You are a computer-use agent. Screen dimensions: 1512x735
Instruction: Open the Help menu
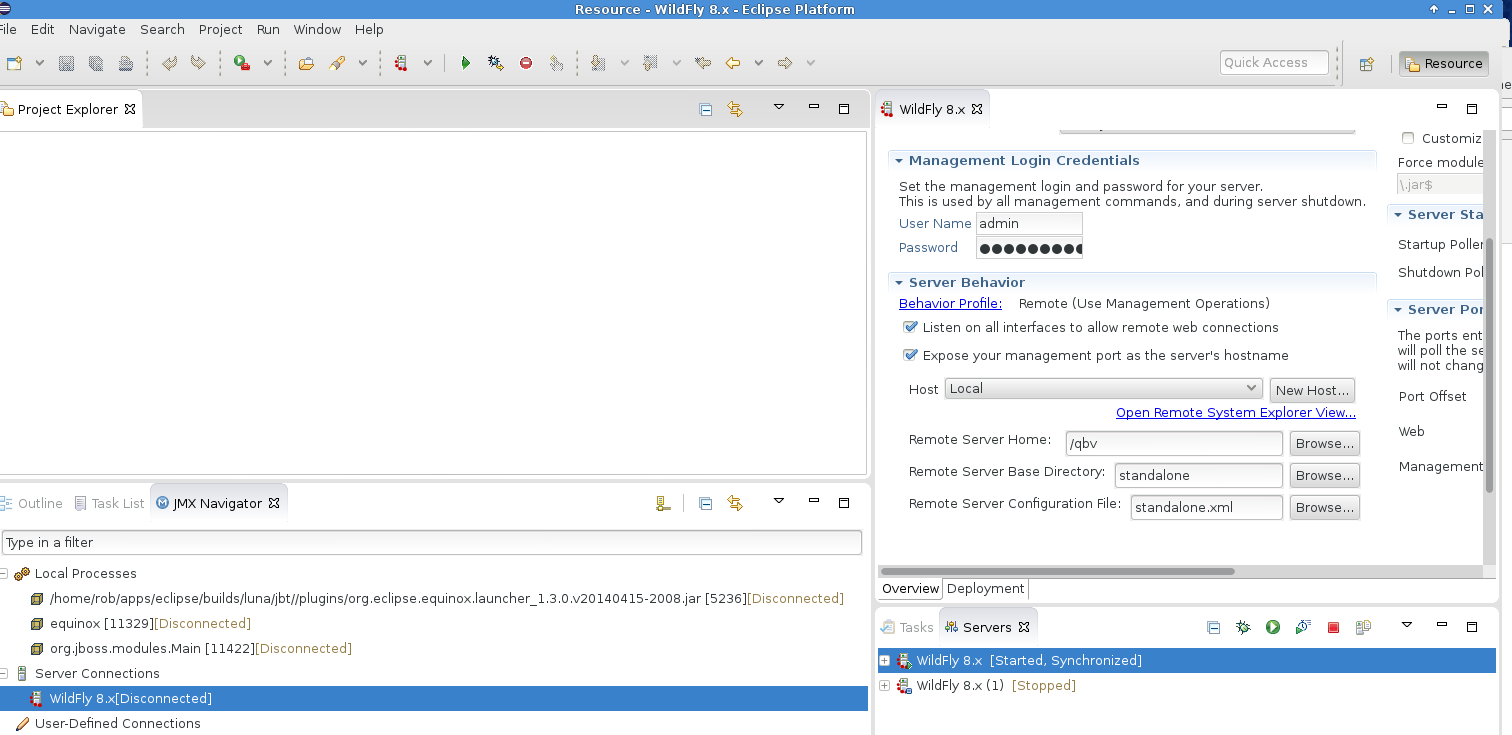369,30
